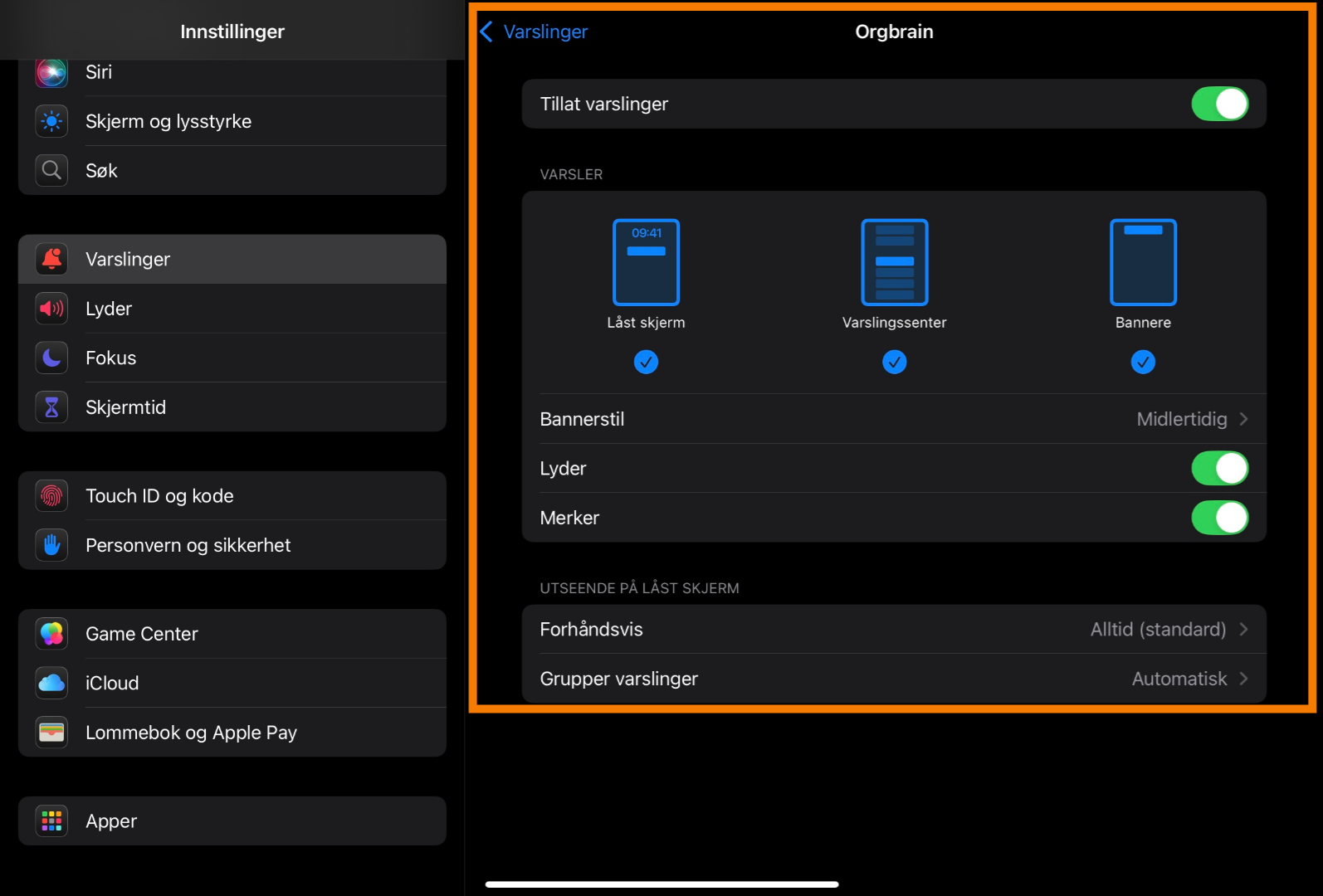
Task: Go back to Varslinger
Action: point(535,32)
